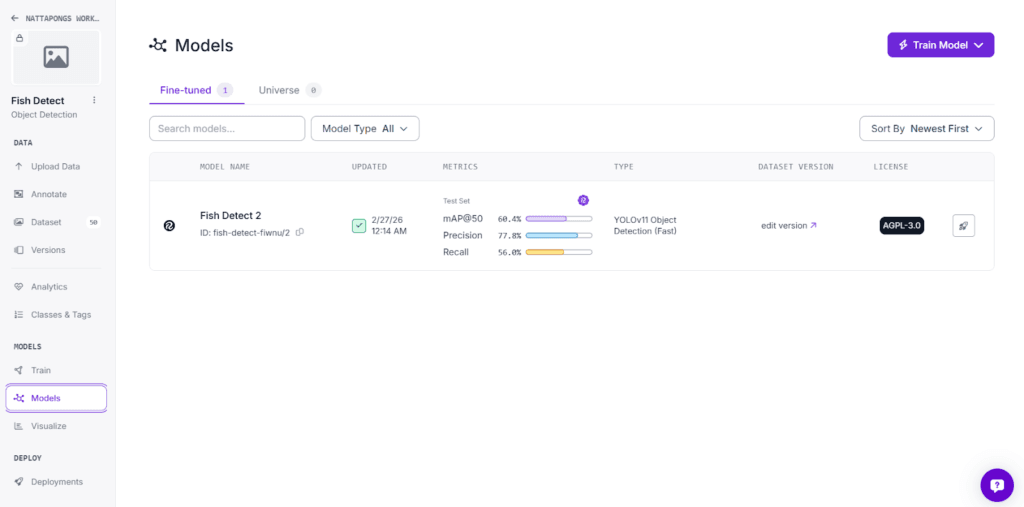The image size is (1024, 507).
Task: Open the Annotate page
Action: coord(48,194)
